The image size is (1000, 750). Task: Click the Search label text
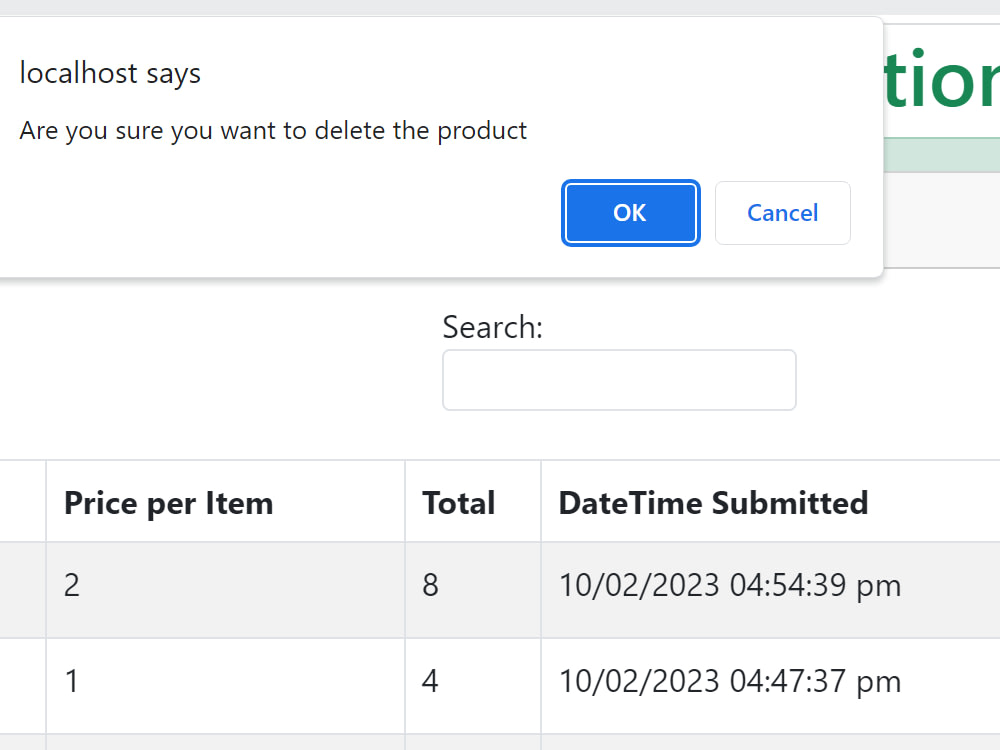point(492,327)
